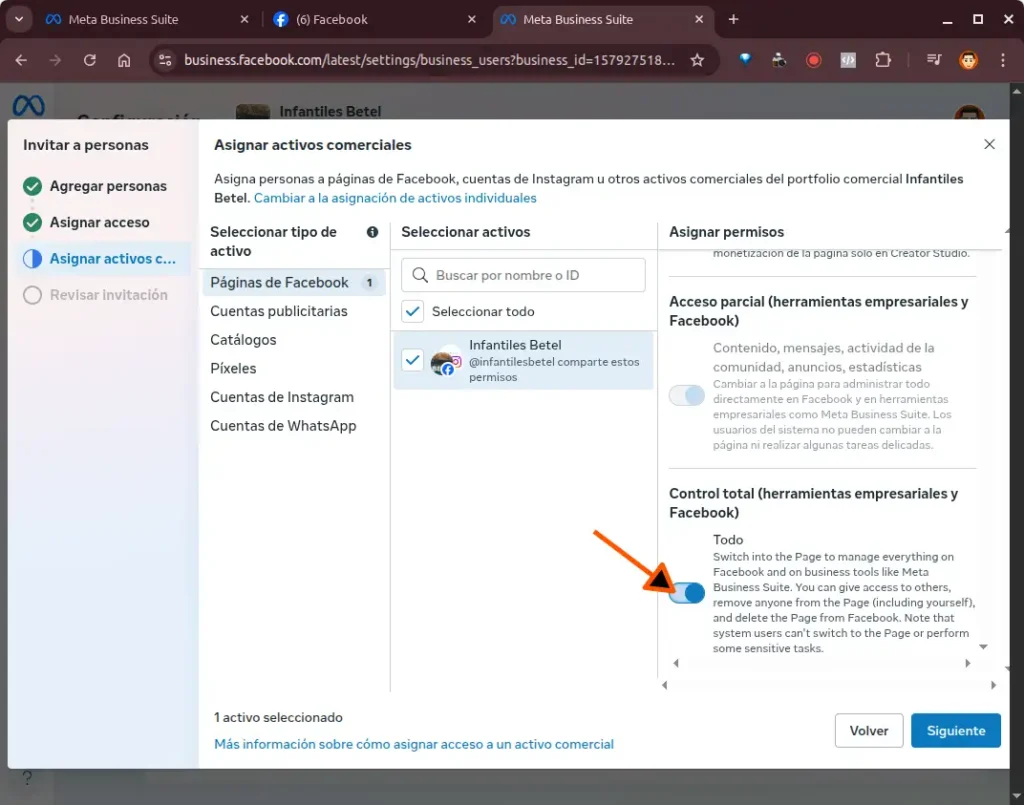
Task: Go to the browser home page icon
Action: click(x=124, y=60)
